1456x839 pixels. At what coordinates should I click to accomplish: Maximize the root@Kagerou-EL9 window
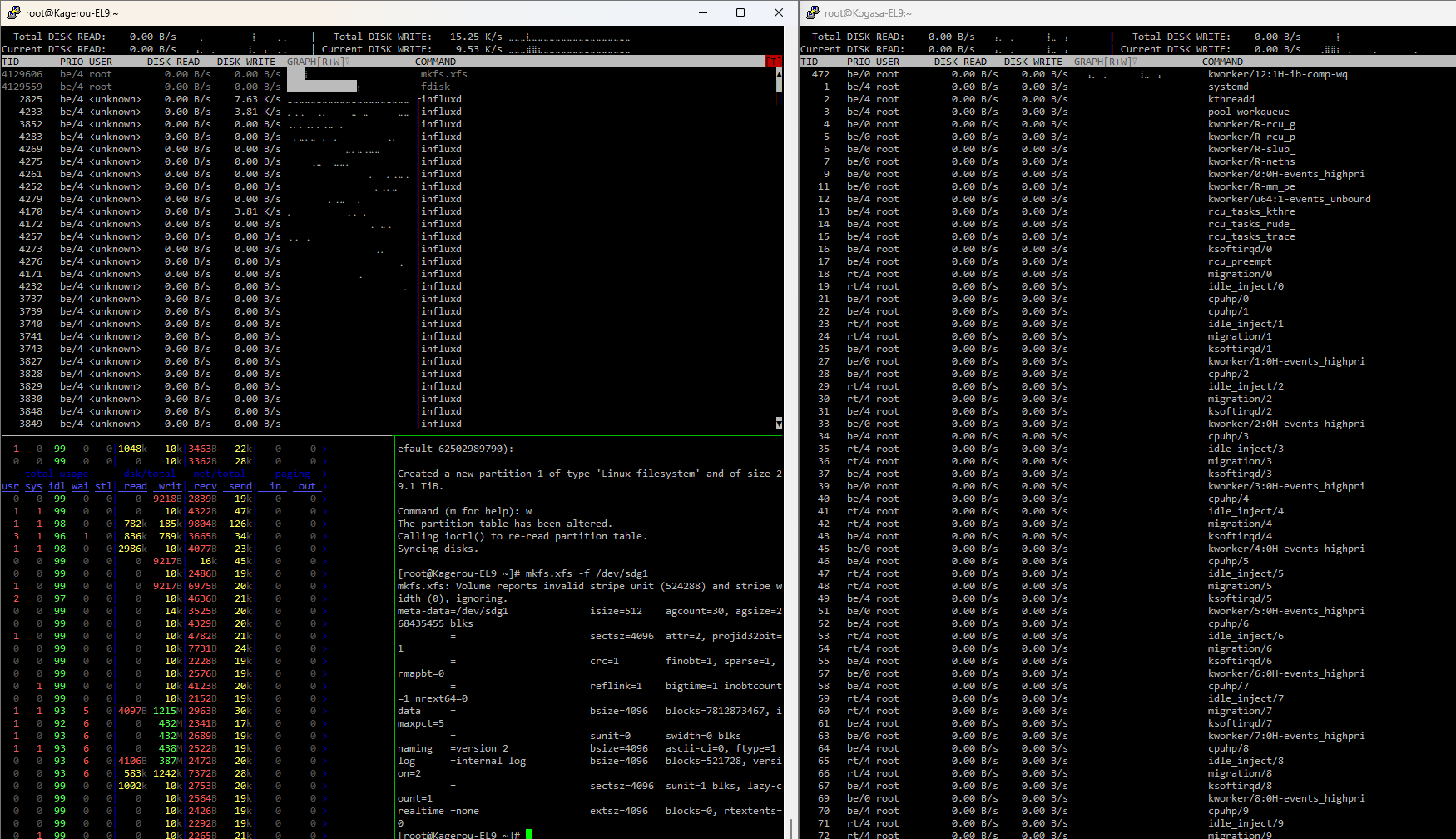740,12
